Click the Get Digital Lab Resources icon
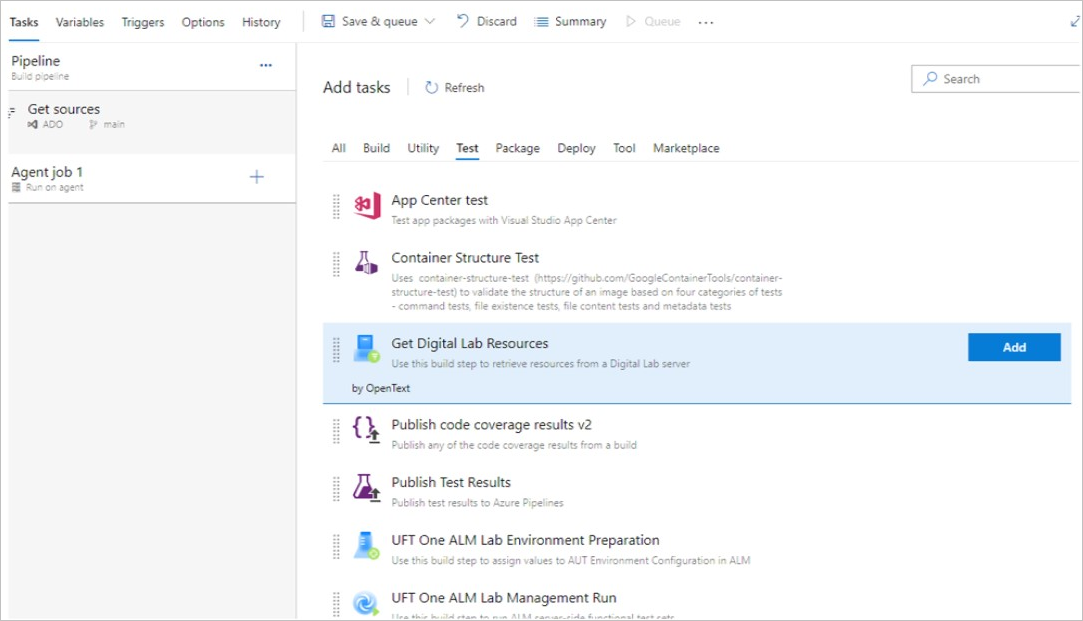The height and width of the screenshot is (621, 1083). click(366, 349)
